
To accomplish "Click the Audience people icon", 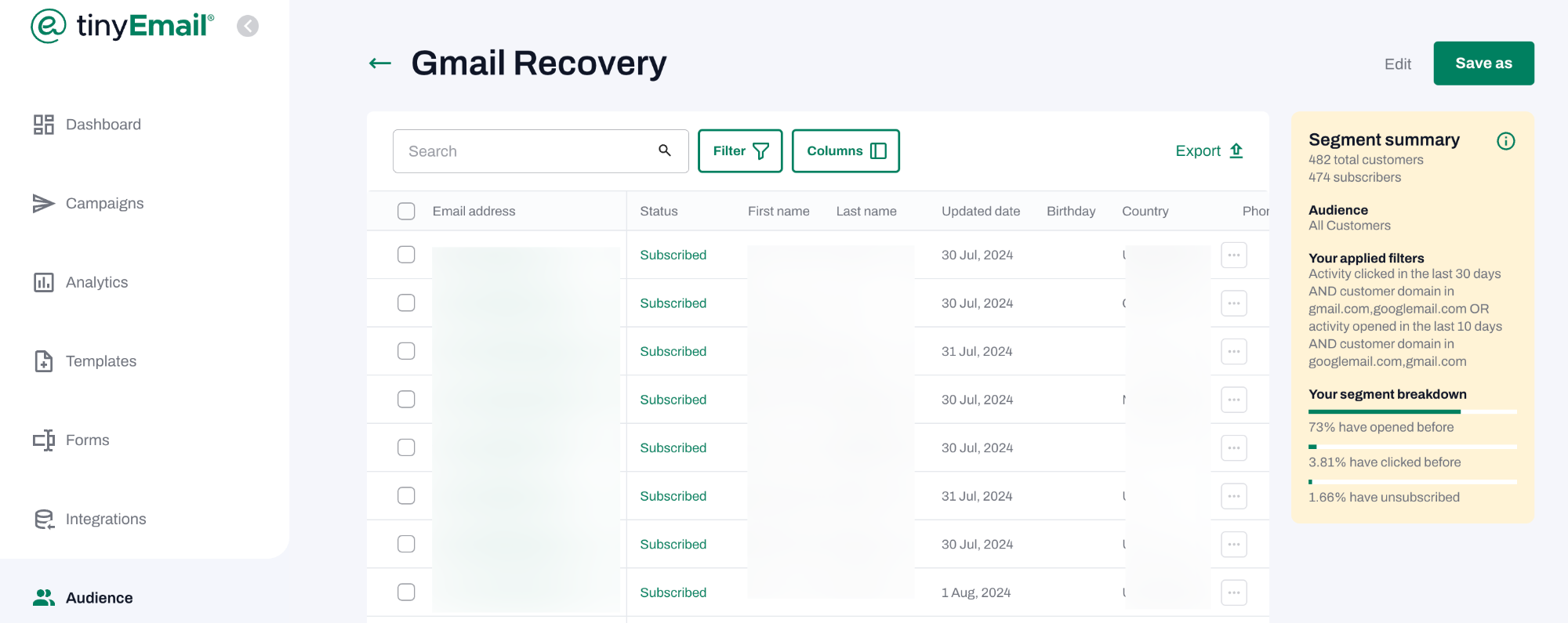I will pos(44,598).
